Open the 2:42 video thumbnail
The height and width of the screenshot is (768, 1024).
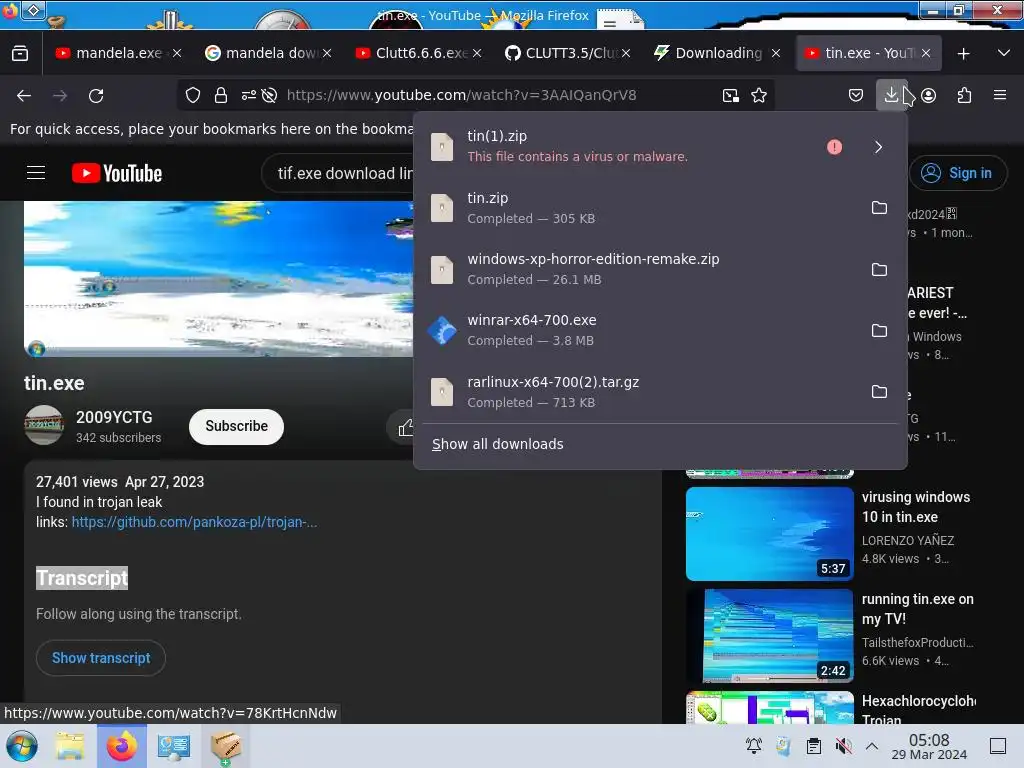[x=770, y=636]
